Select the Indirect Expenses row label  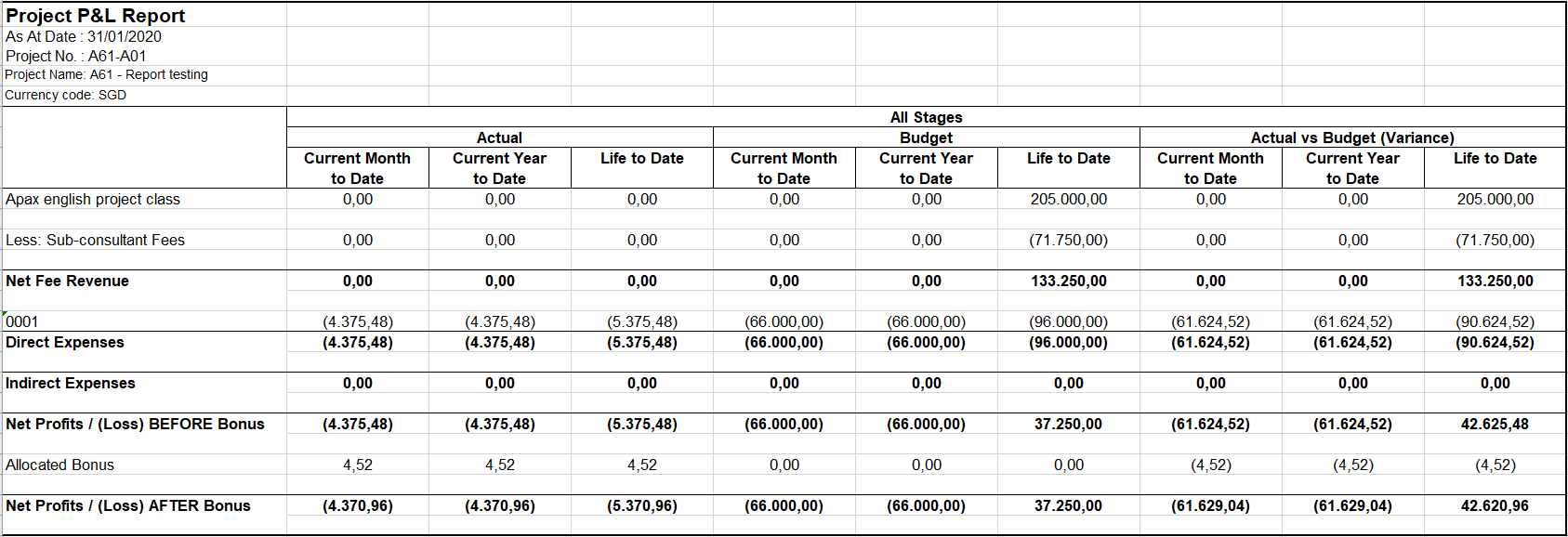coord(71,383)
